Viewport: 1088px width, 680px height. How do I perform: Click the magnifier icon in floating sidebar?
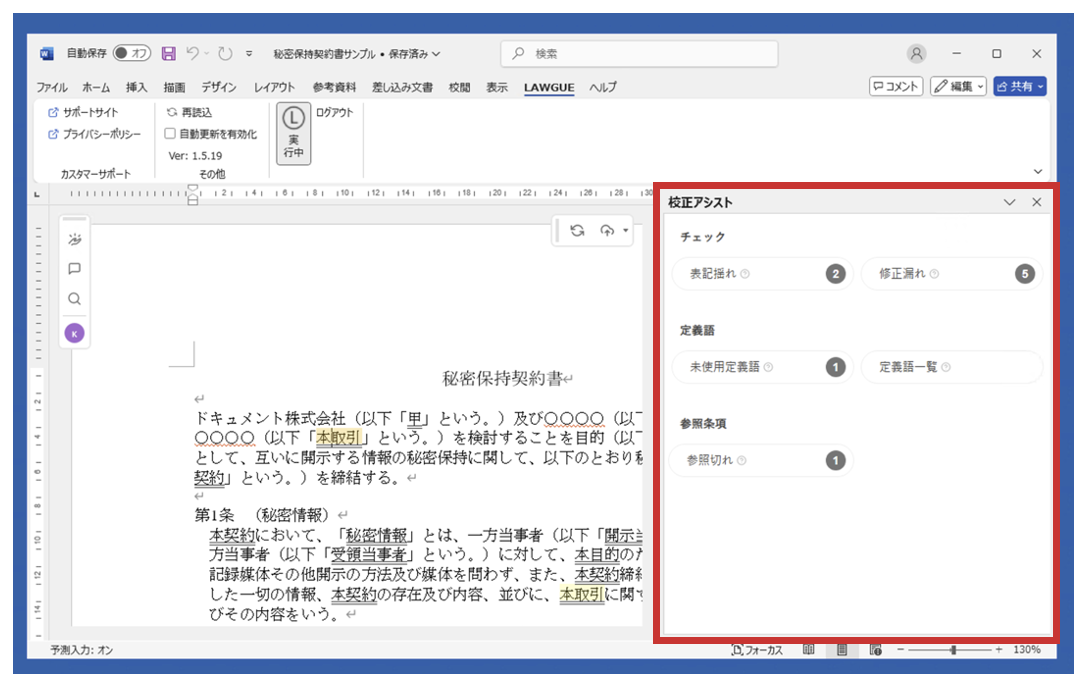tap(75, 299)
